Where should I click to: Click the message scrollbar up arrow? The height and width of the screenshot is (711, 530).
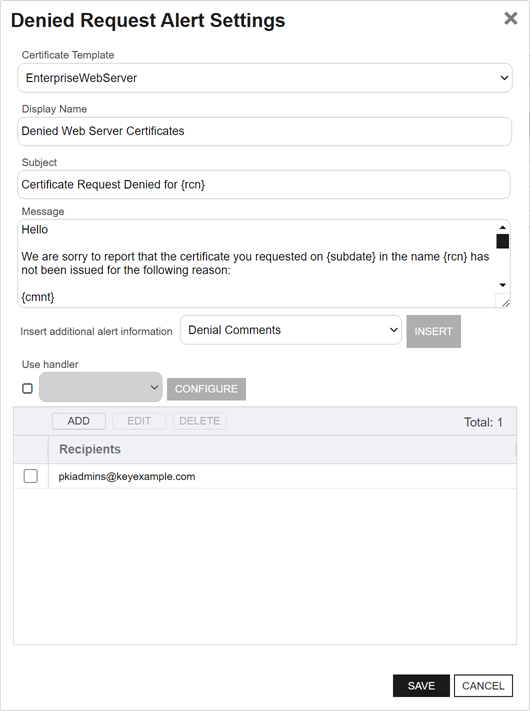pyautogui.click(x=502, y=228)
